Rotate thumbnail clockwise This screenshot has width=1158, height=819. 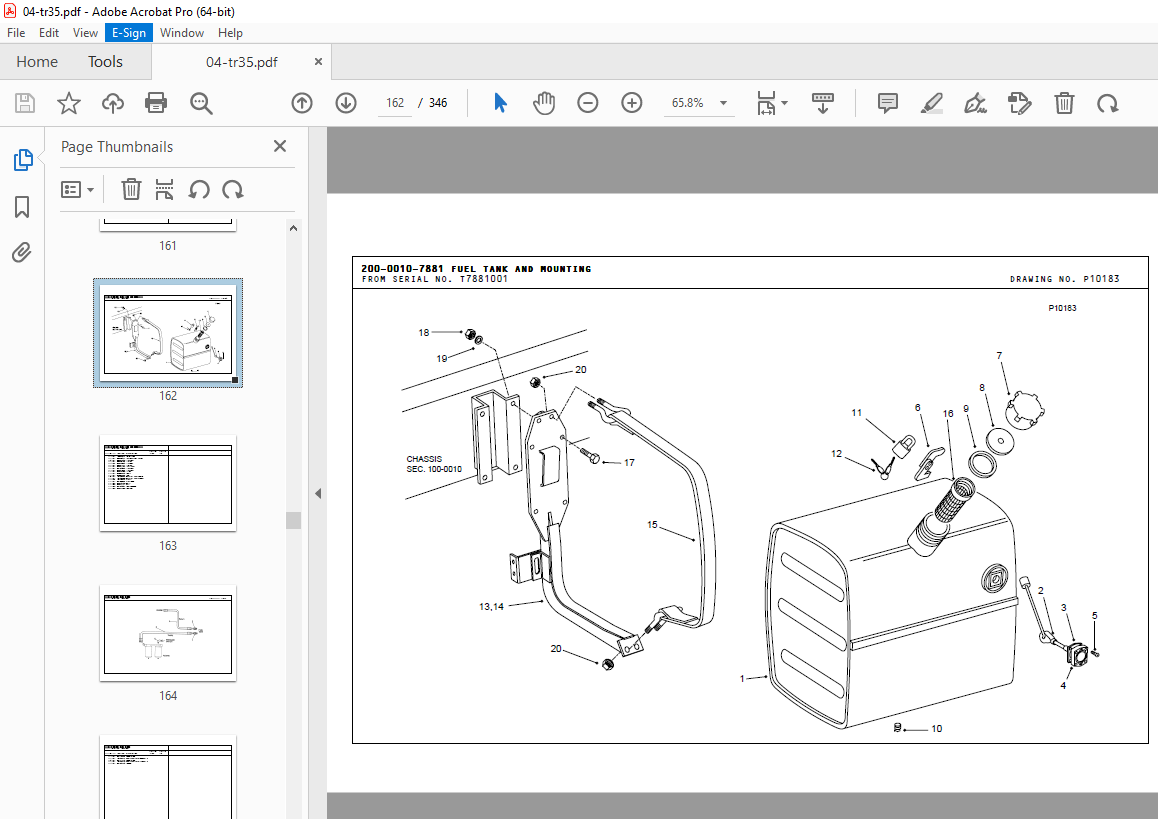[233, 190]
